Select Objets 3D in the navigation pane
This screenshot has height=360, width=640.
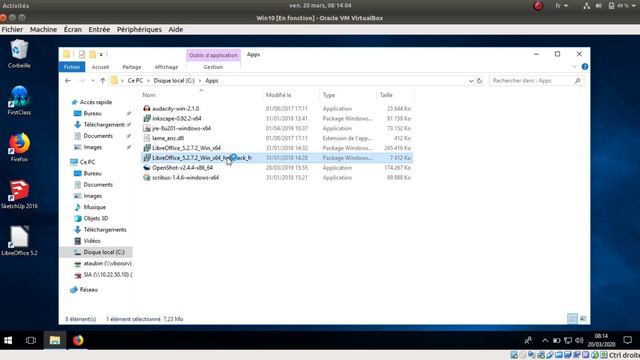96,218
